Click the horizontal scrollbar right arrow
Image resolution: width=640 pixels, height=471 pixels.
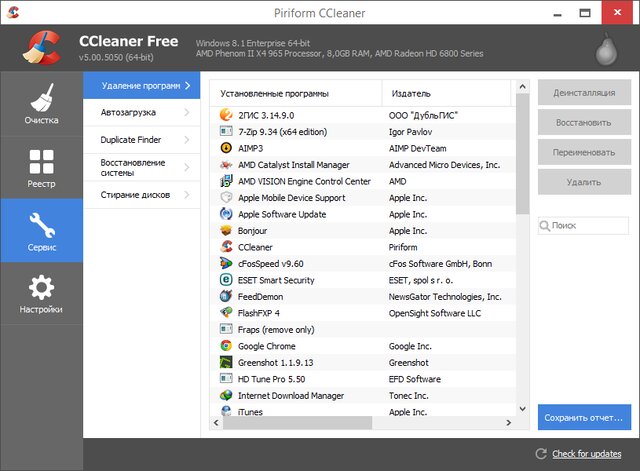click(x=509, y=422)
